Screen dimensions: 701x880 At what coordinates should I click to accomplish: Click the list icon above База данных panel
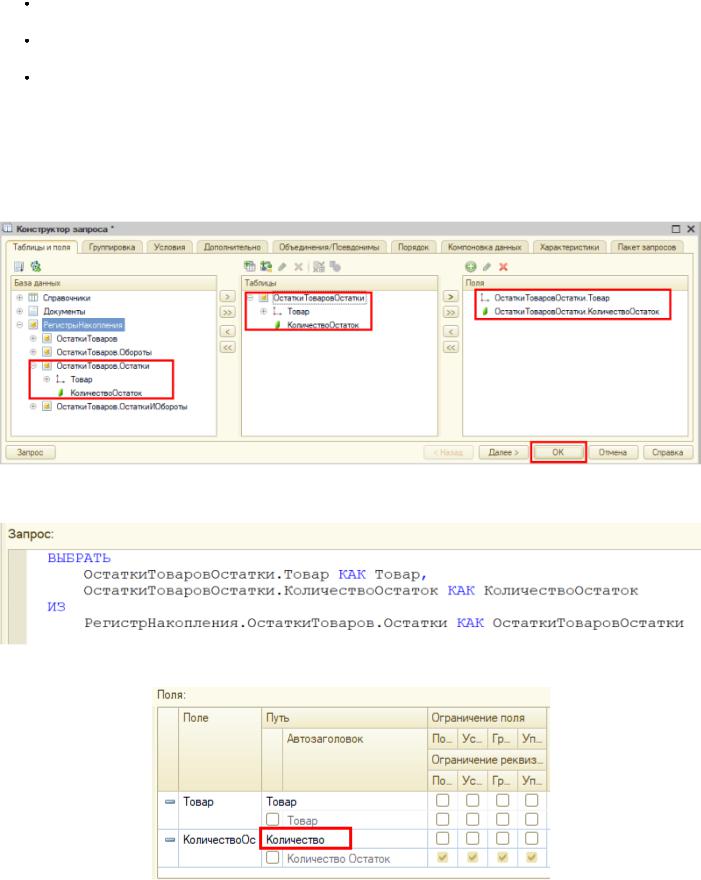point(19,267)
